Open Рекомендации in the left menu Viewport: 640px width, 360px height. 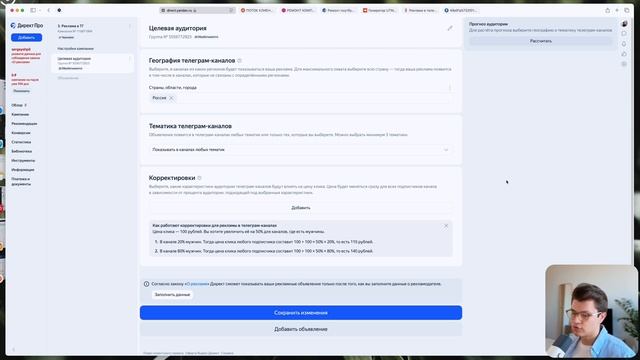pos(24,124)
